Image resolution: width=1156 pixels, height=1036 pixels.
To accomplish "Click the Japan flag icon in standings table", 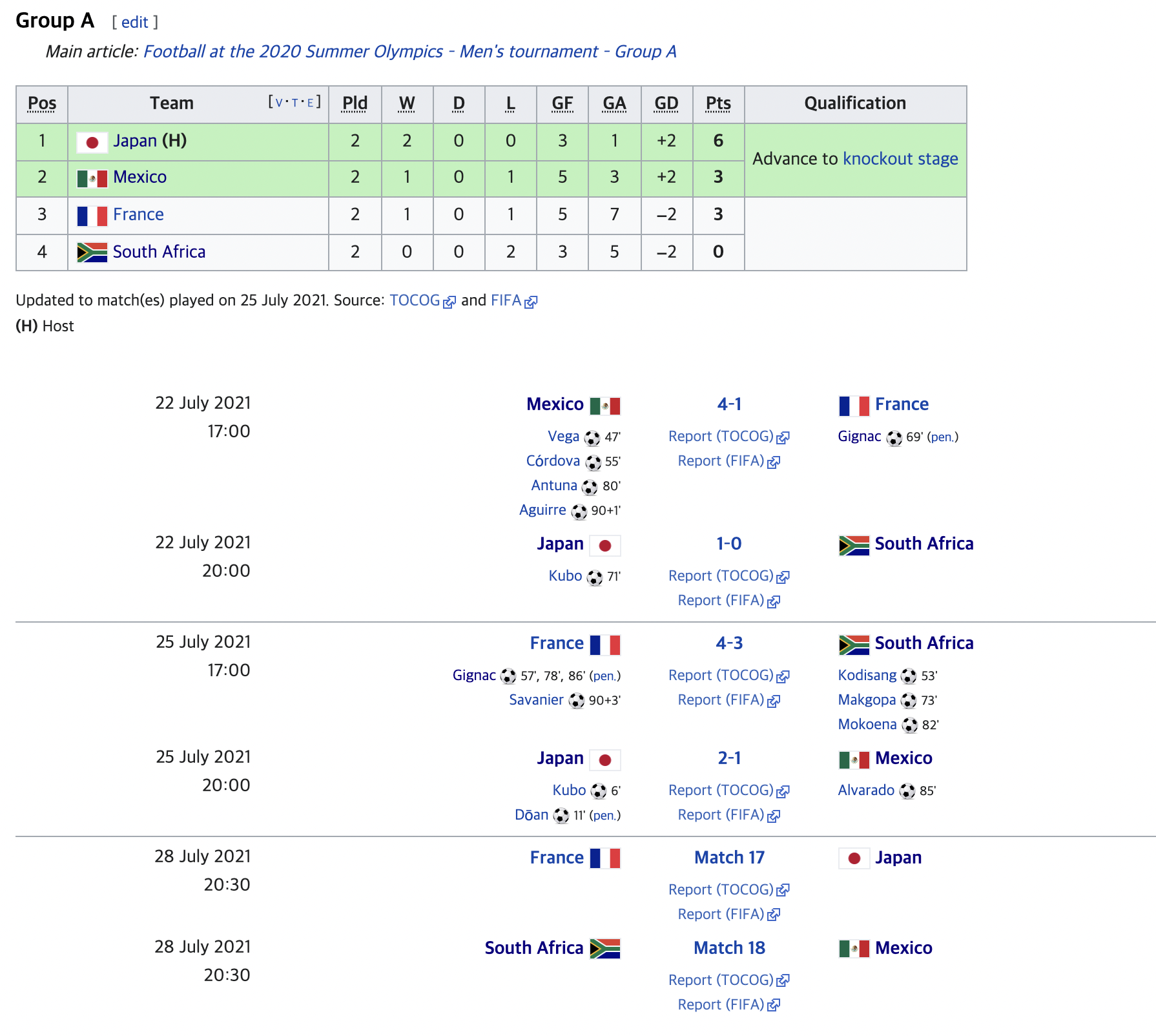I will (x=92, y=142).
